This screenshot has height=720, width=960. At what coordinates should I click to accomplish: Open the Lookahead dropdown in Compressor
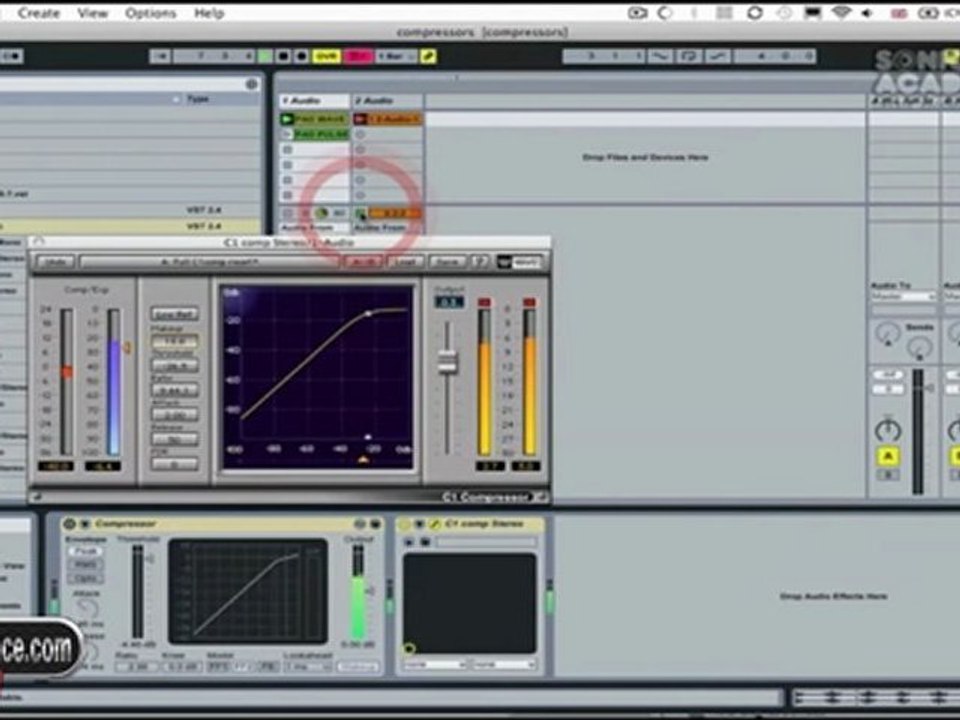point(307,666)
